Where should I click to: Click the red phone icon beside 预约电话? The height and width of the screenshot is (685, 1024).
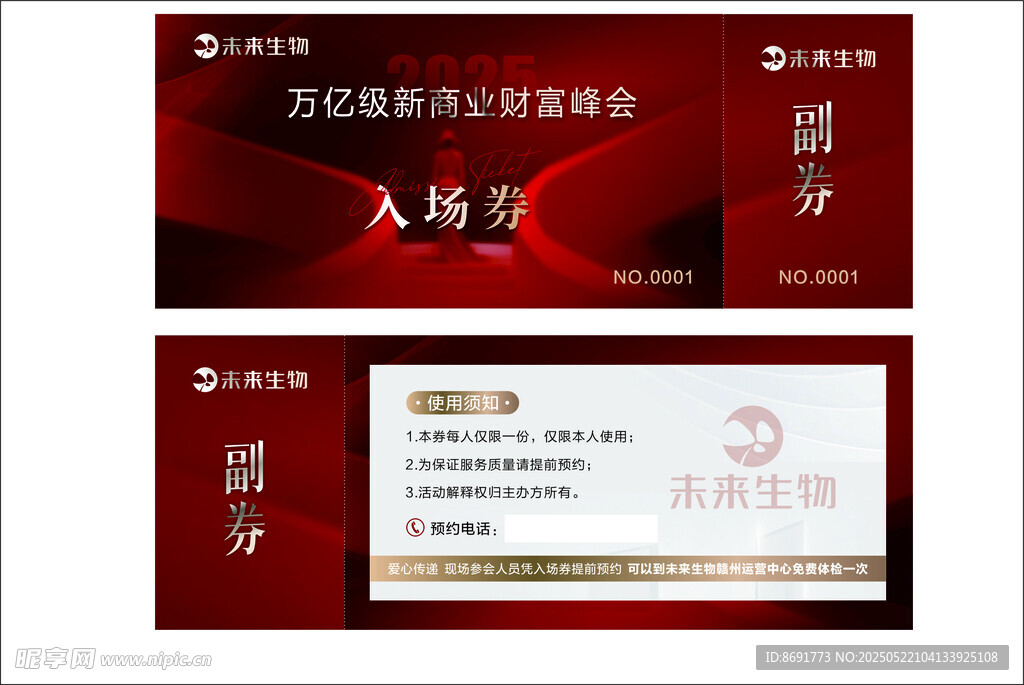(x=415, y=527)
